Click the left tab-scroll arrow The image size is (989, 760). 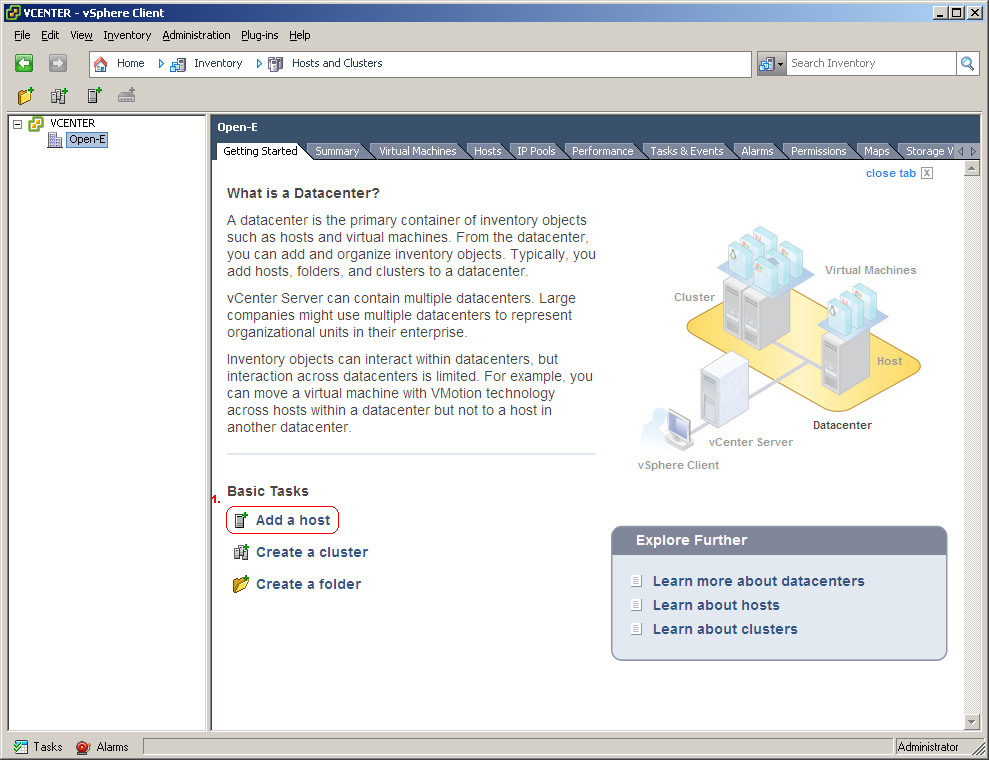(x=961, y=151)
